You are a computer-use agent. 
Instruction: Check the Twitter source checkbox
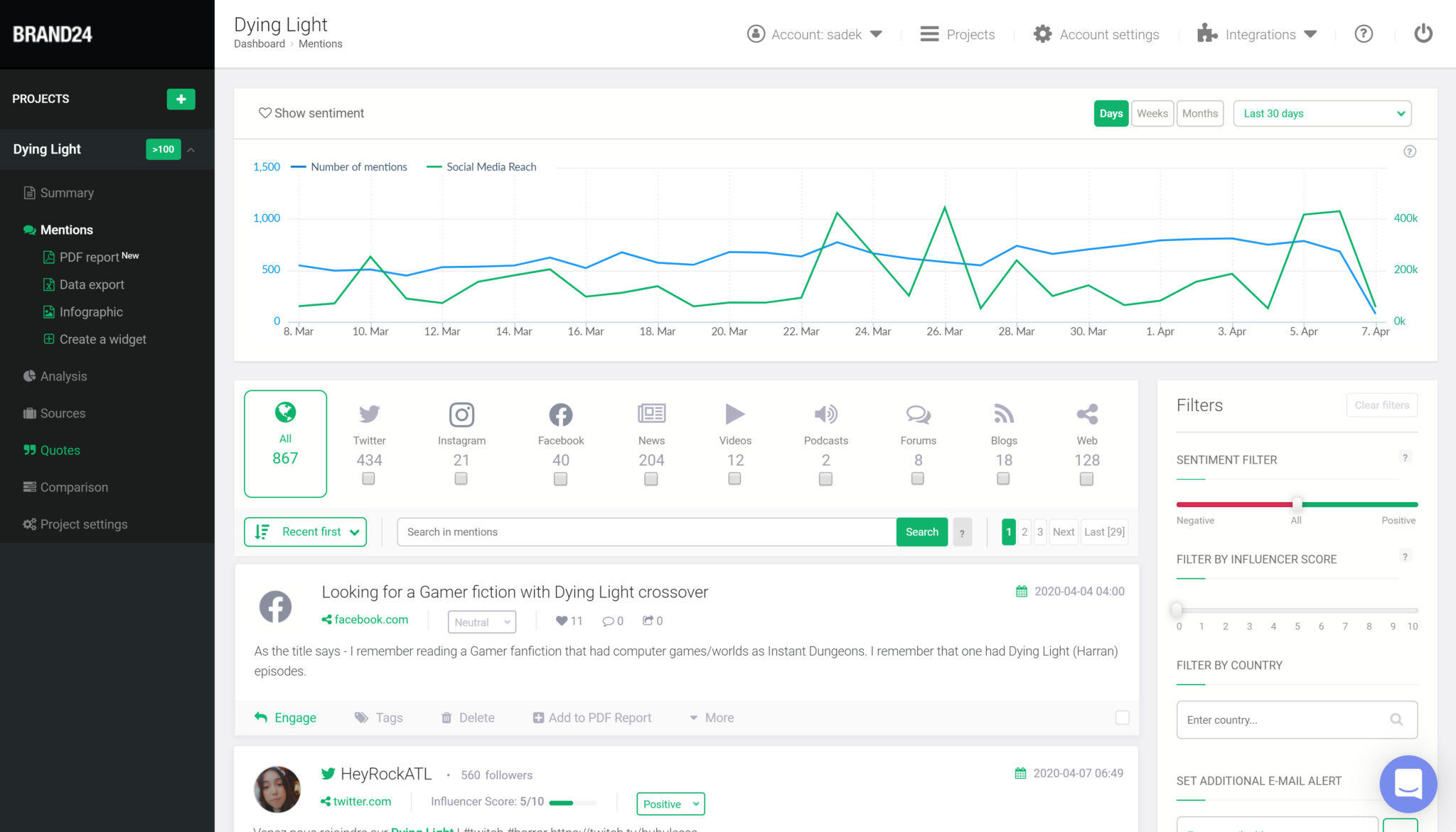click(368, 479)
